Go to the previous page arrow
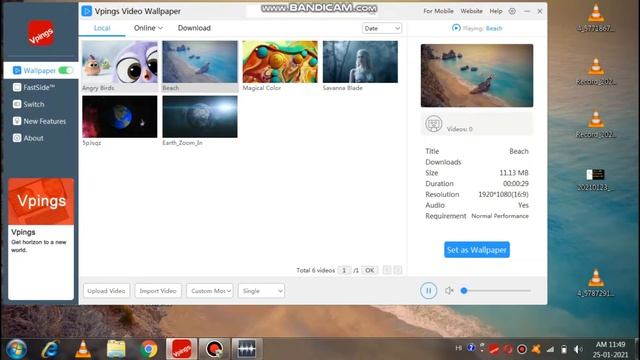 (x=387, y=270)
